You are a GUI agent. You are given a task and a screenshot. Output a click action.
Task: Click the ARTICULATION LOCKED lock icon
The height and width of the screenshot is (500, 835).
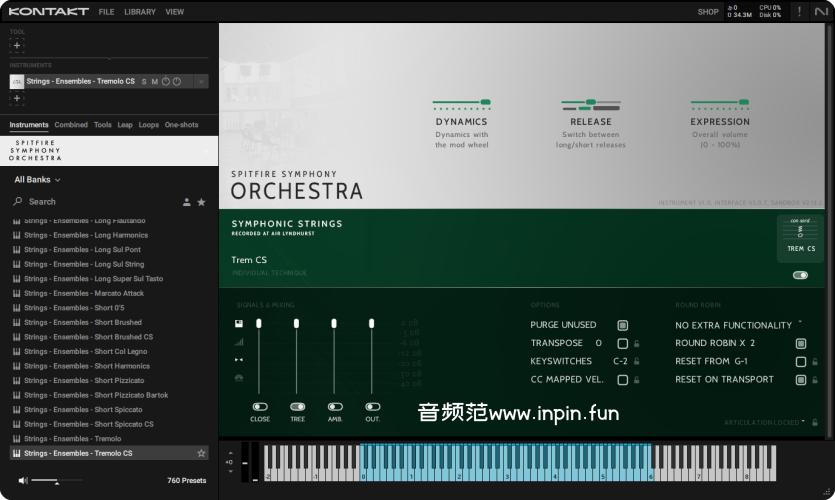(815, 422)
